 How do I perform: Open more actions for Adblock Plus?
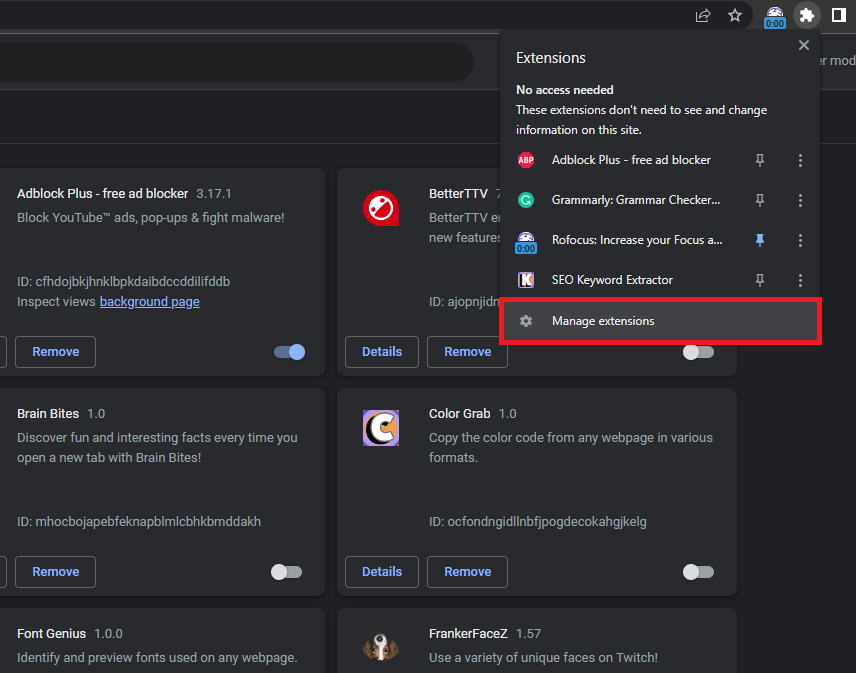pos(800,160)
